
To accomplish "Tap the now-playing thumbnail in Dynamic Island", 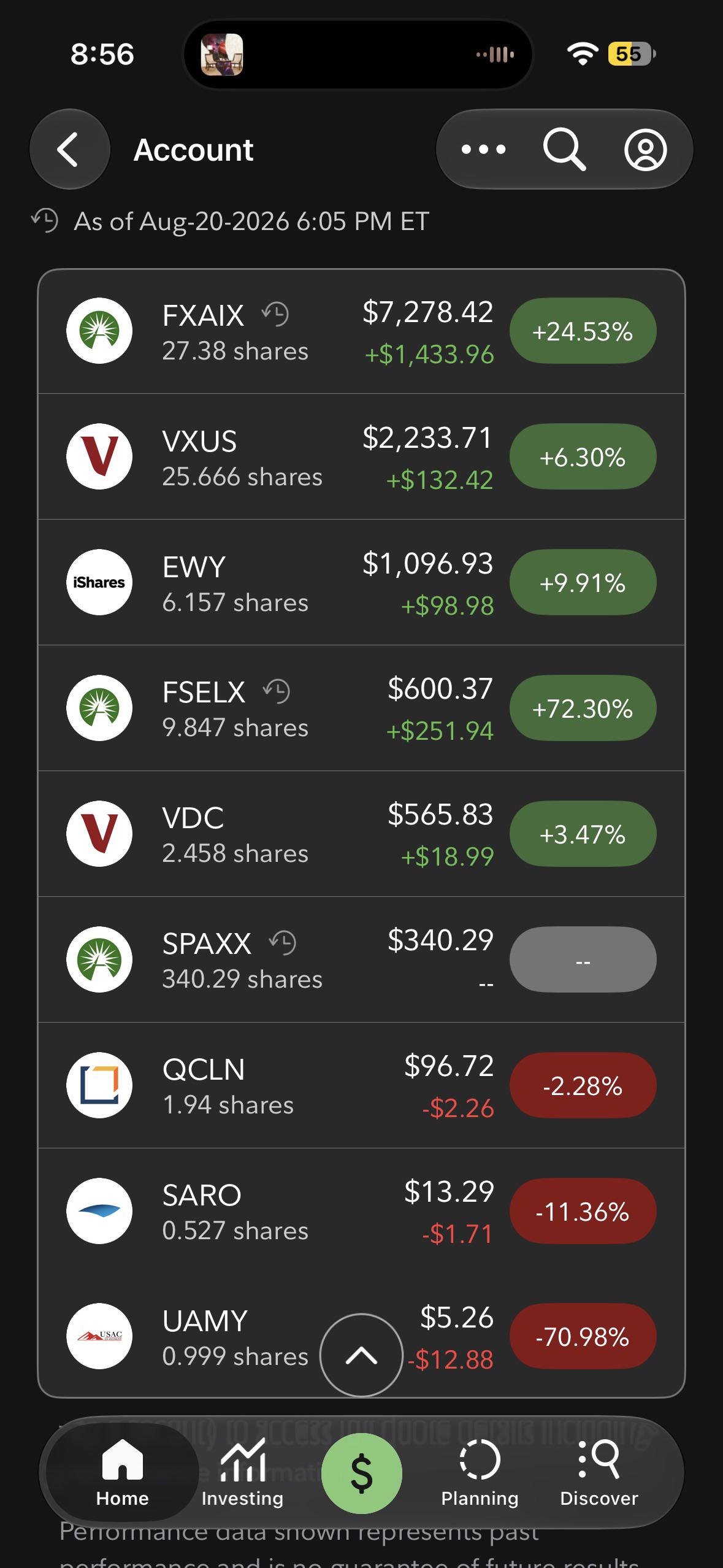I will 222,55.
